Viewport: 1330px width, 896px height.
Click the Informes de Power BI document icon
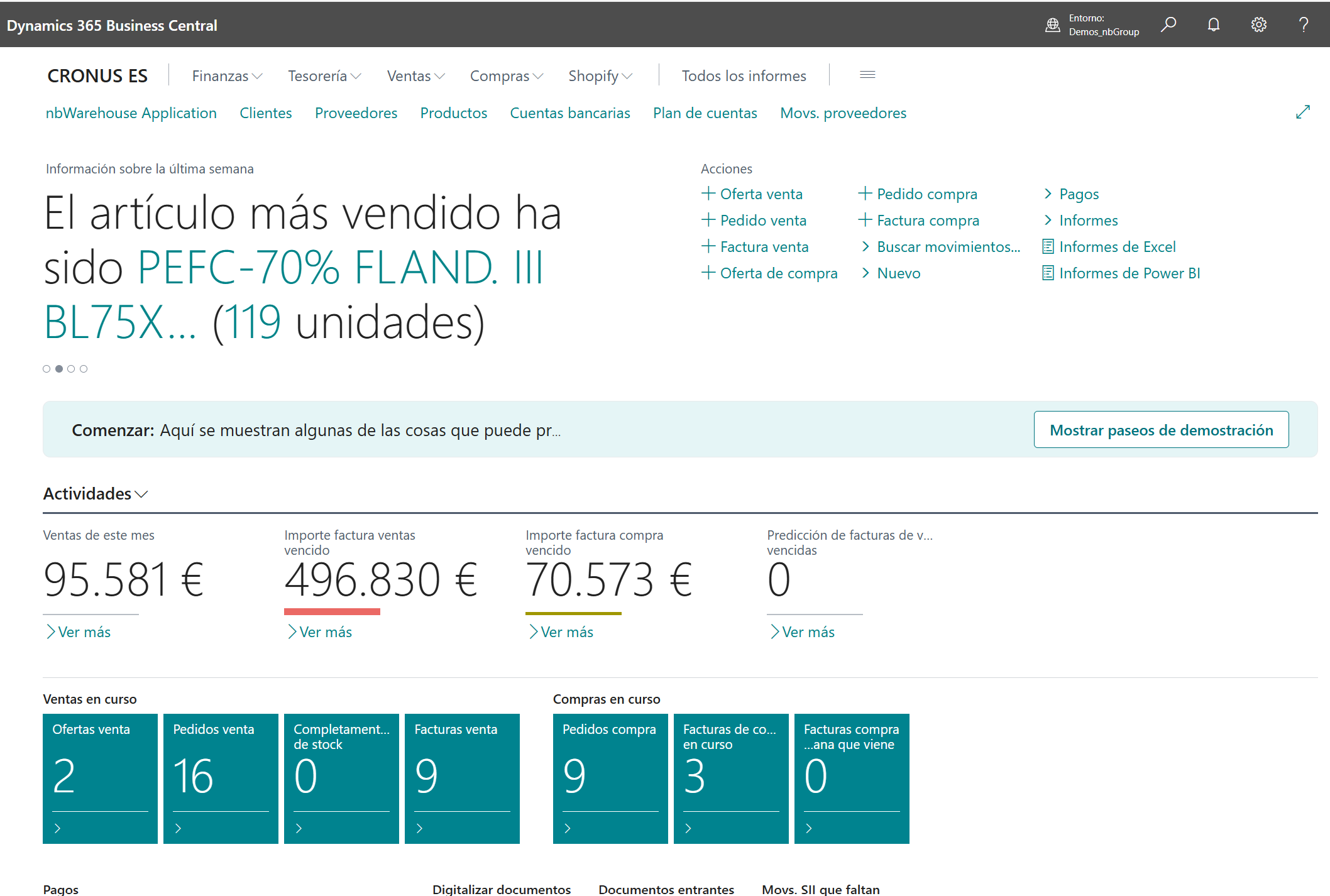(x=1048, y=273)
